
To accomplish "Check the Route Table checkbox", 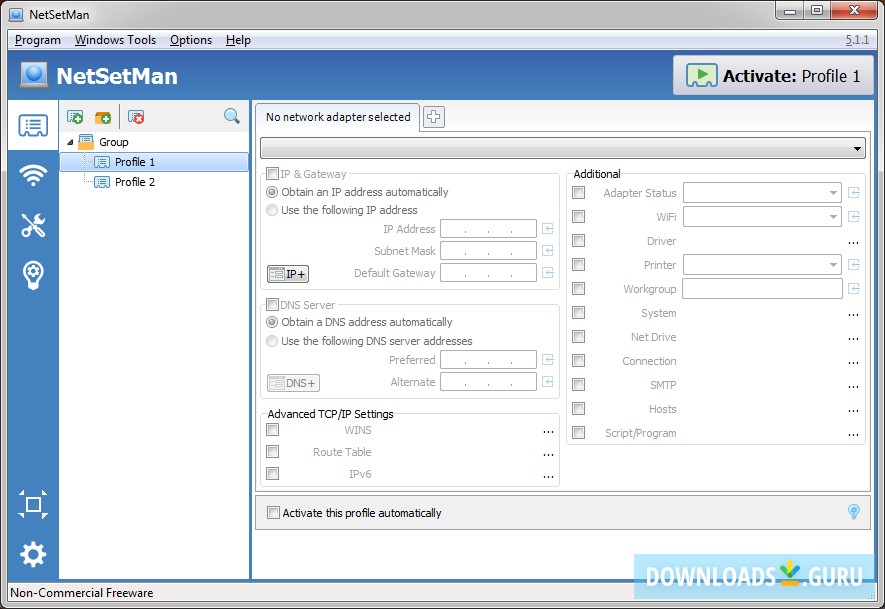I will (x=273, y=452).
